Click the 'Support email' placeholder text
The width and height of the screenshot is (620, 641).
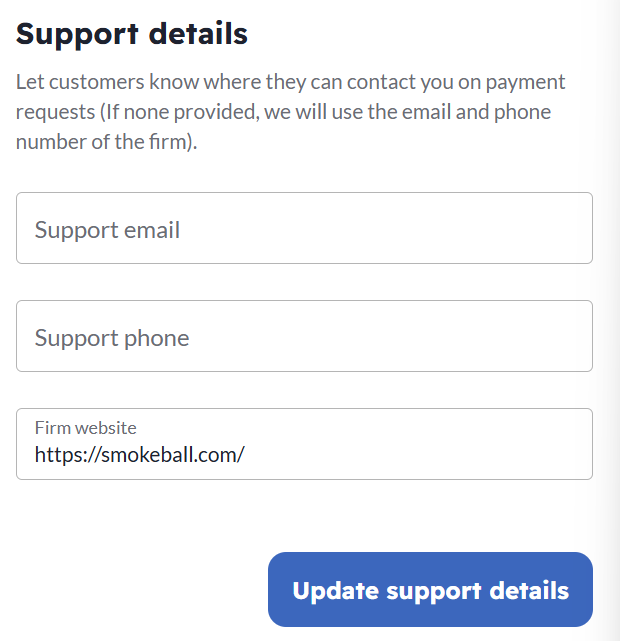point(107,230)
